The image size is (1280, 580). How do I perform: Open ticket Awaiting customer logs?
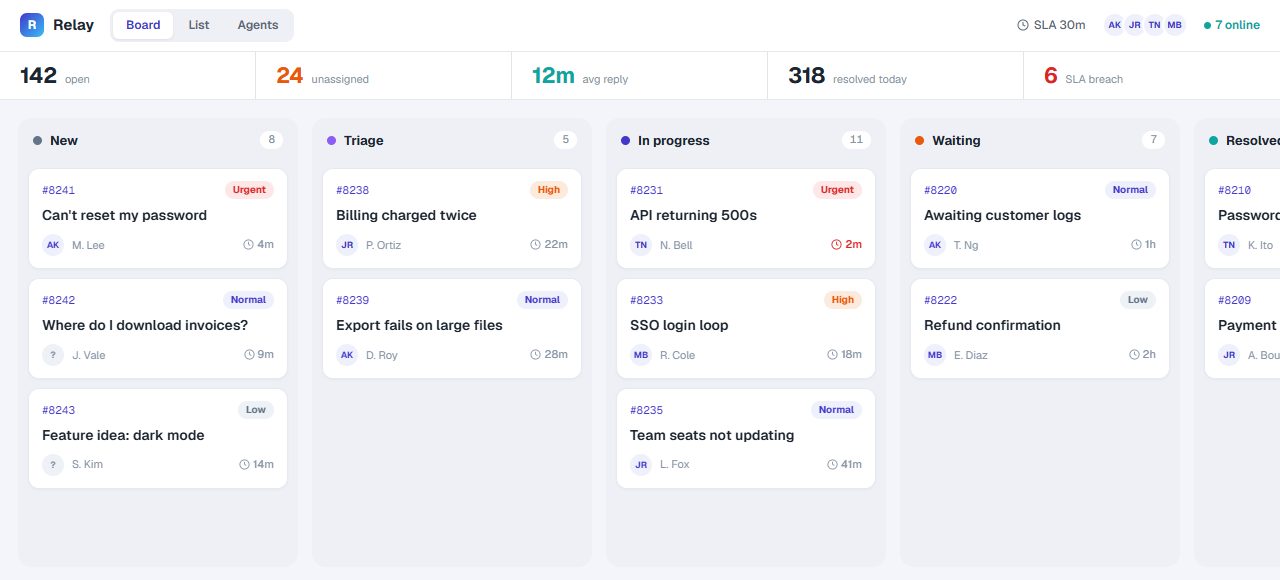click(x=1040, y=218)
